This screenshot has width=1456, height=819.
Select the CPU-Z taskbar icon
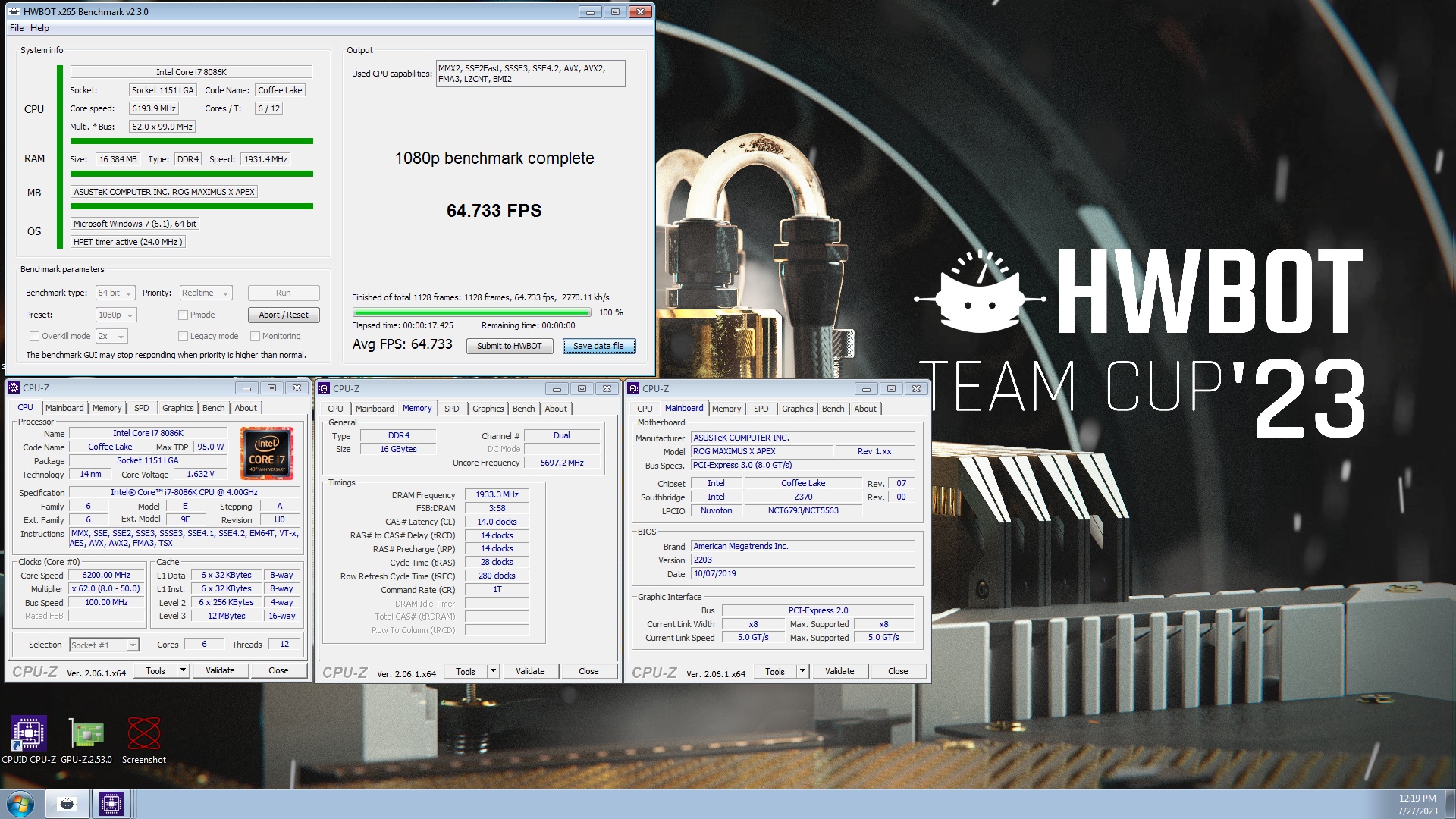(x=111, y=804)
